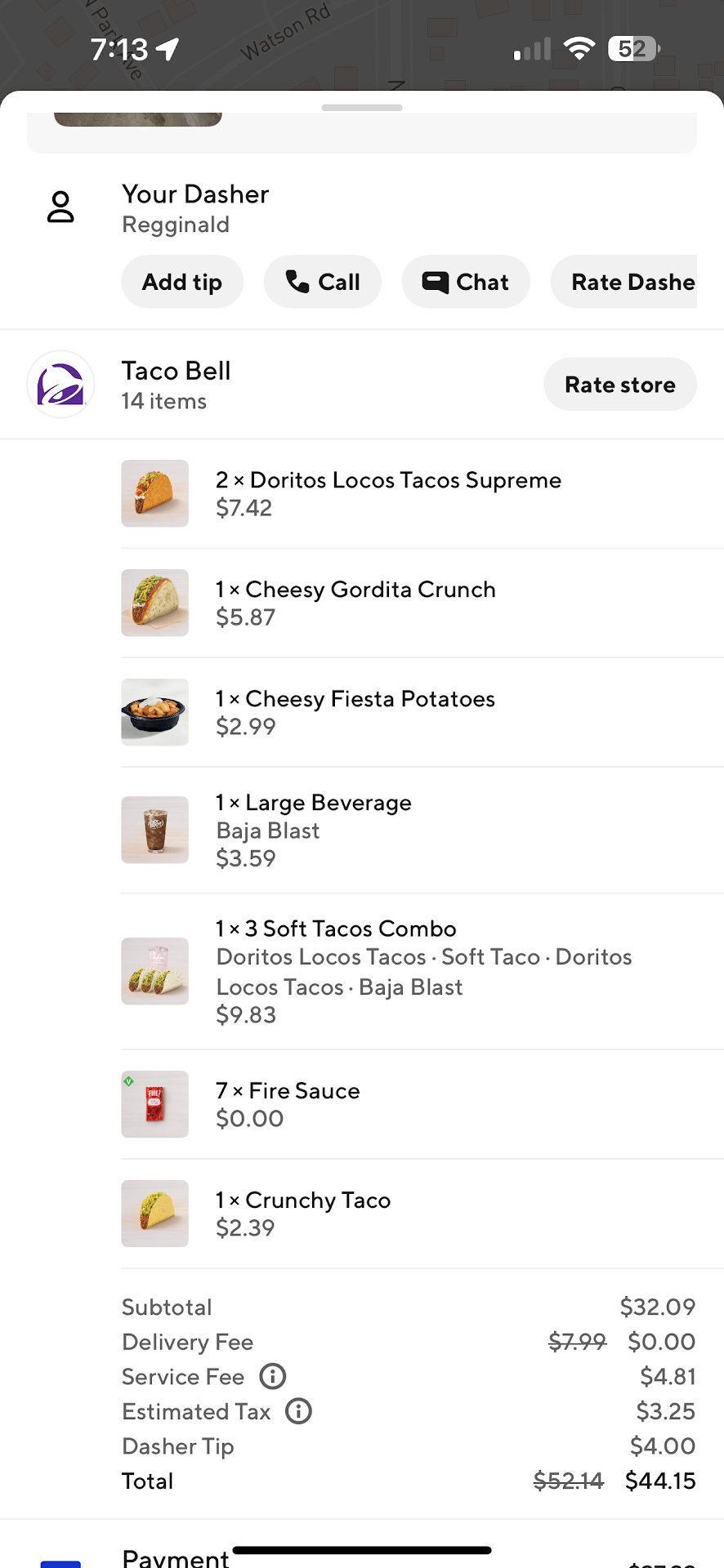
Task: Tap the Wi-Fi icon in status bar
Action: coord(579,49)
